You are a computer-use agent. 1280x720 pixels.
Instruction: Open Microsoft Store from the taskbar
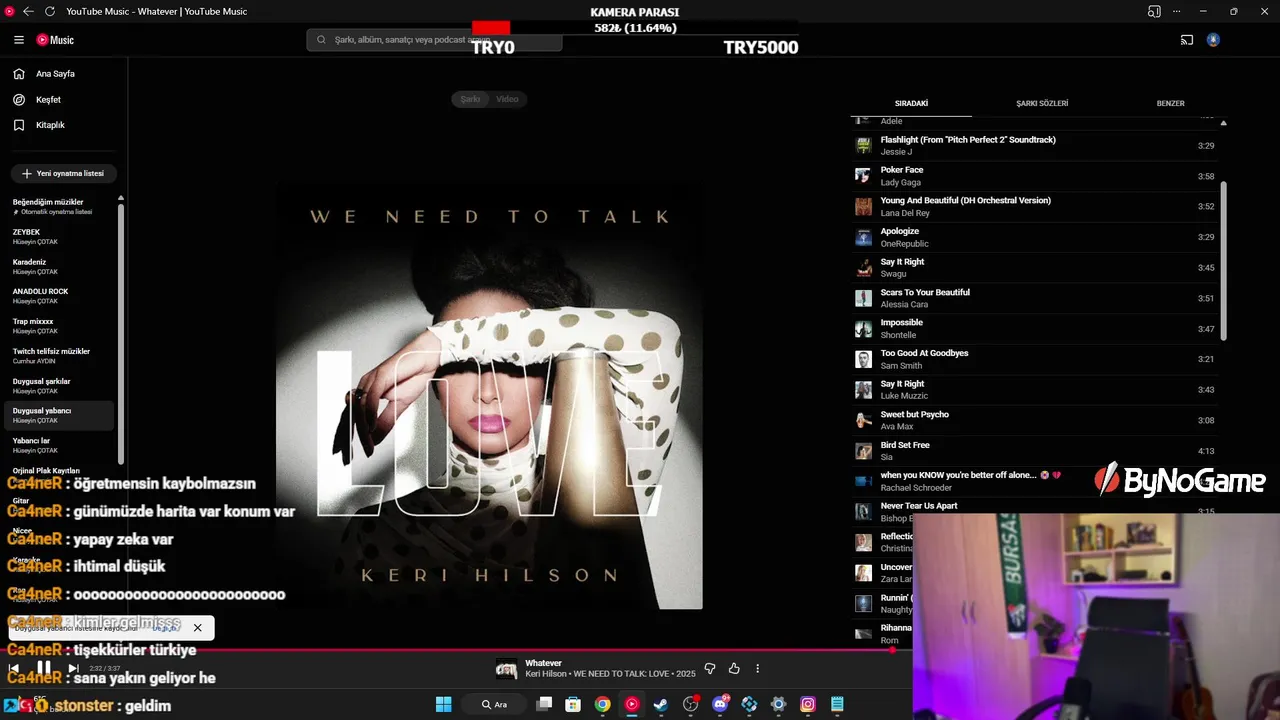(x=573, y=704)
